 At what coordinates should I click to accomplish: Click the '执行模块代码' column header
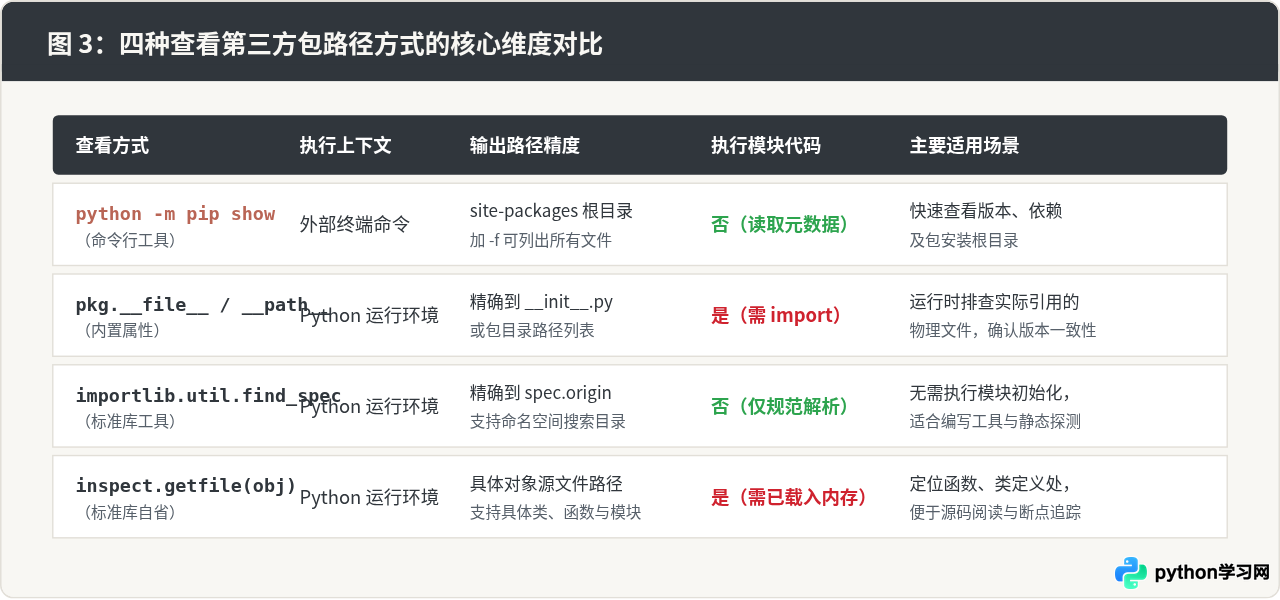click(x=765, y=146)
